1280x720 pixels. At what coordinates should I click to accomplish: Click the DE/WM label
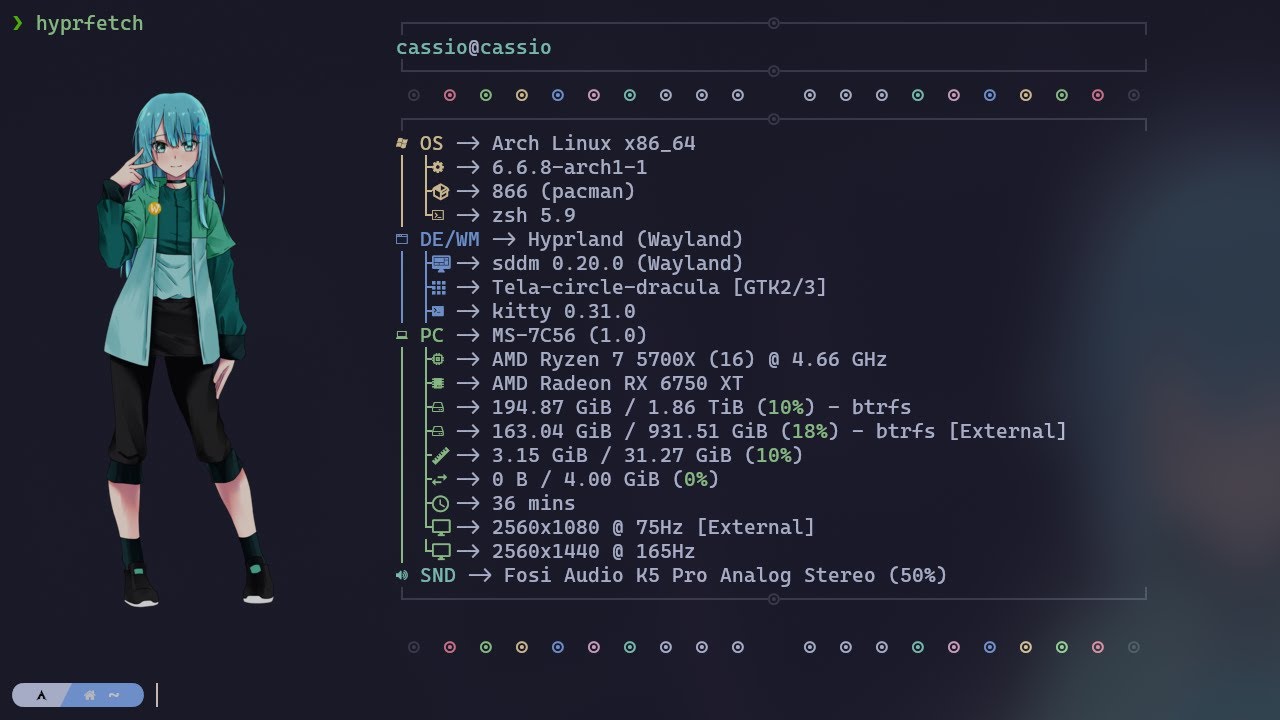pyautogui.click(x=450, y=239)
